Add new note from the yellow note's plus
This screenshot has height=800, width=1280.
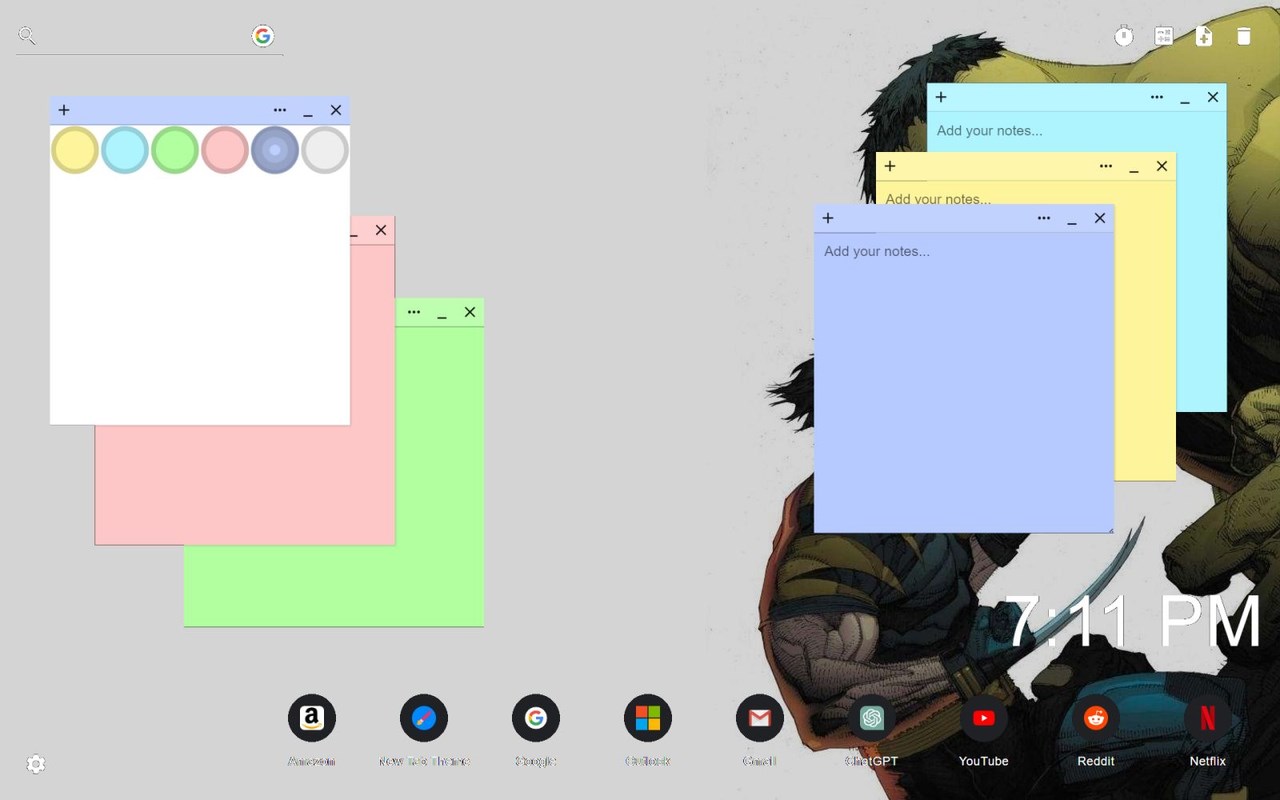(890, 166)
